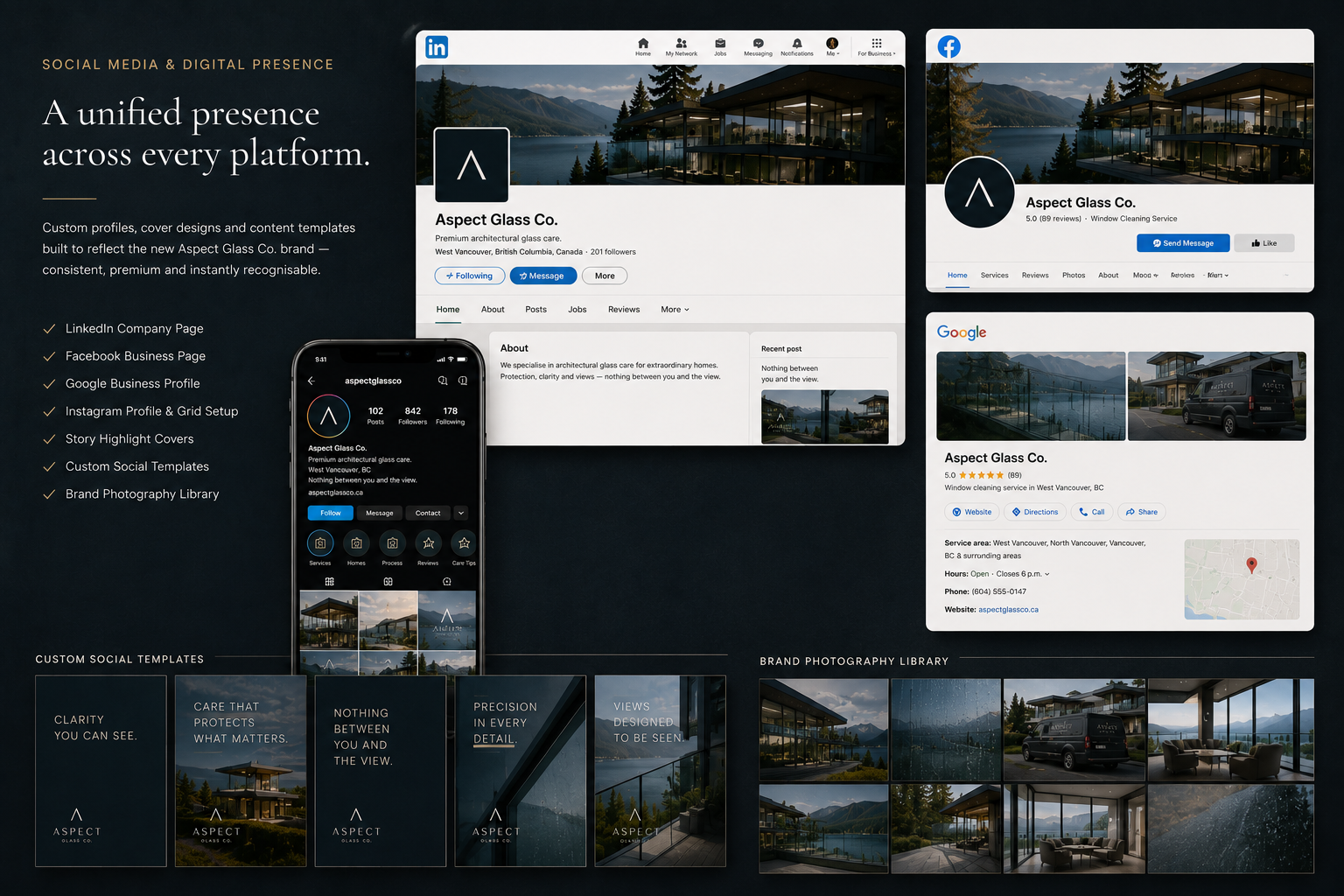Click the Following button on LinkedIn
The height and width of the screenshot is (896, 1344).
pyautogui.click(x=469, y=276)
